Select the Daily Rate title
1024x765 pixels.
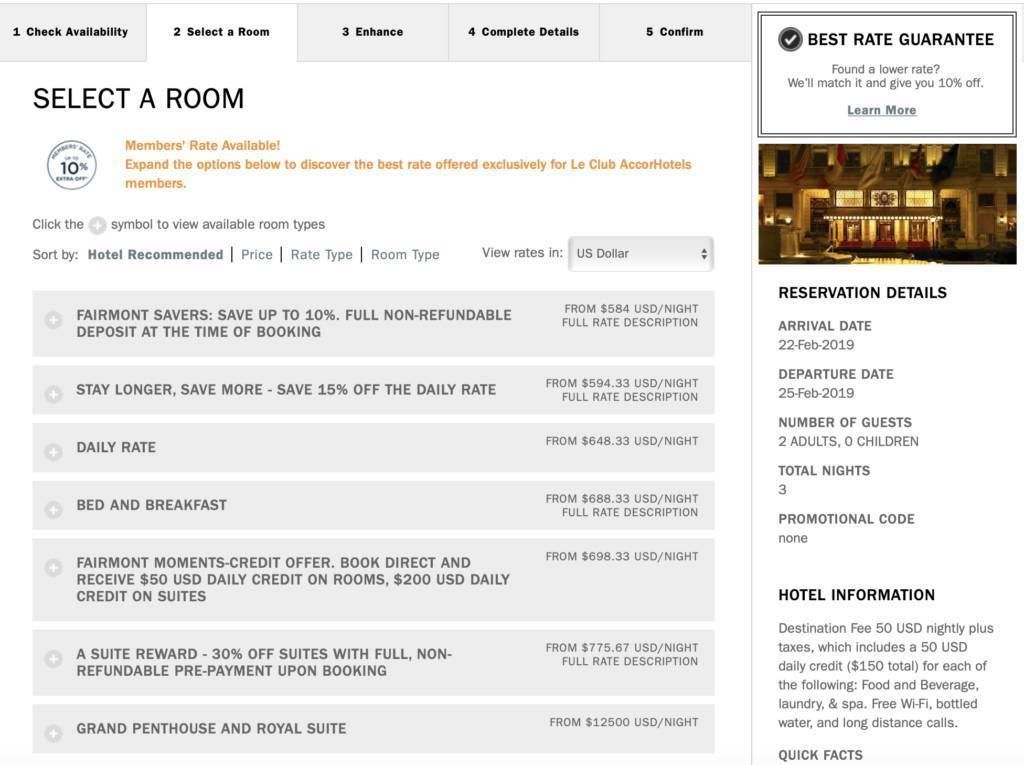pos(116,448)
